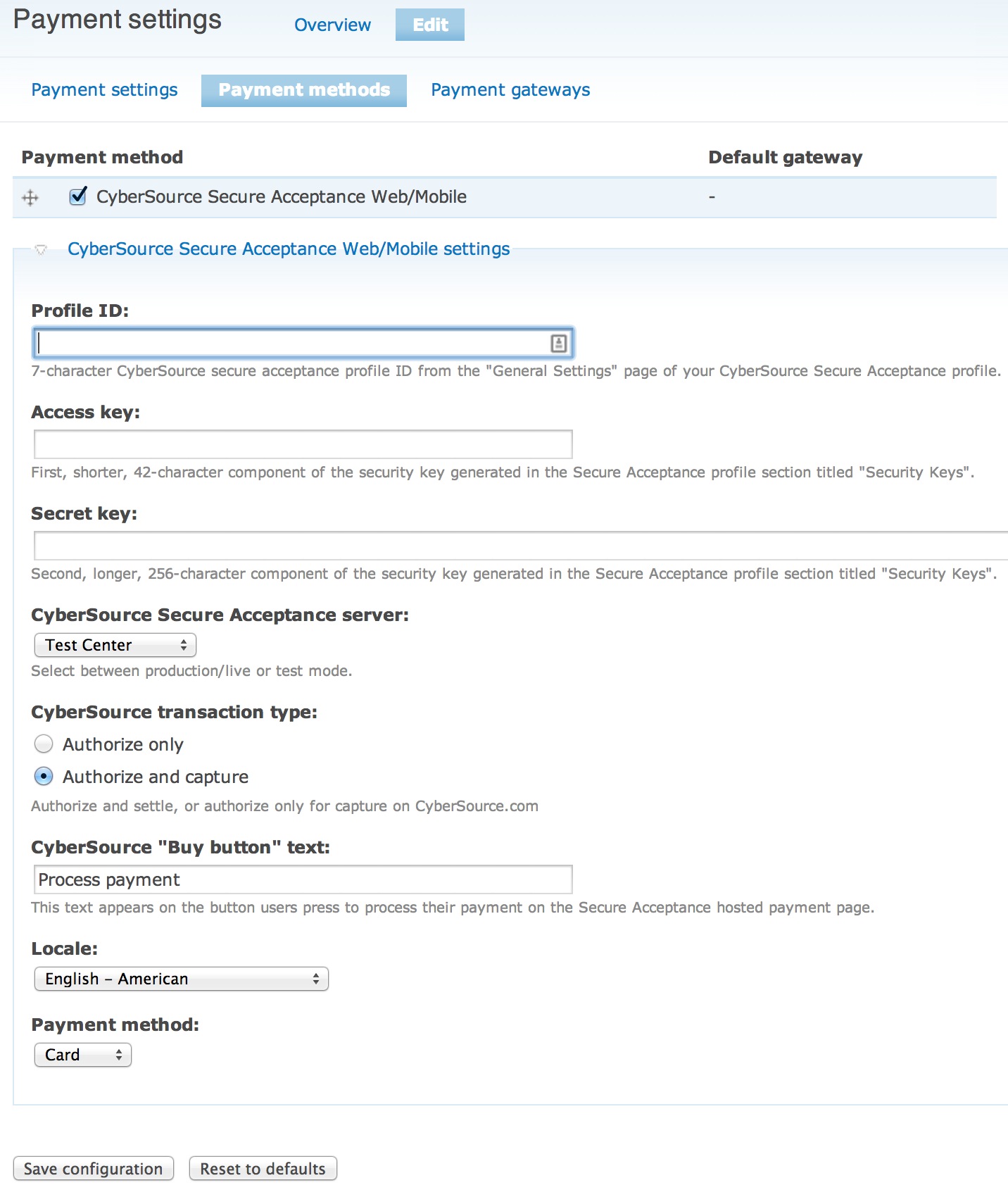Click the drag handle beside CyberSource payment method
Viewport: 1008px width, 1190px height.
click(30, 198)
